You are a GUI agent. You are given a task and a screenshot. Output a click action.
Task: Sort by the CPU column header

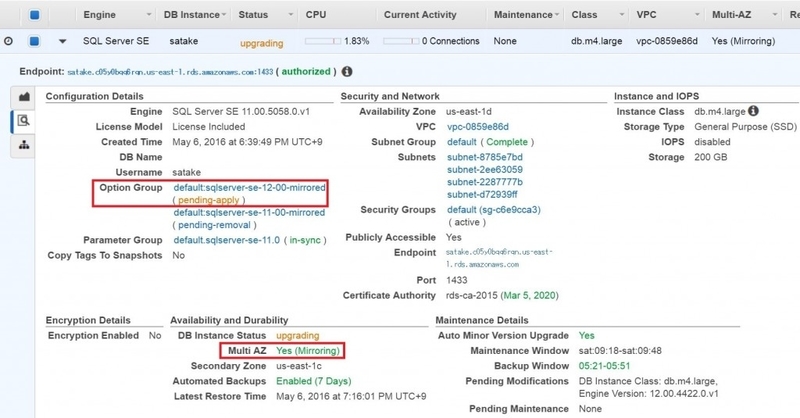316,15
